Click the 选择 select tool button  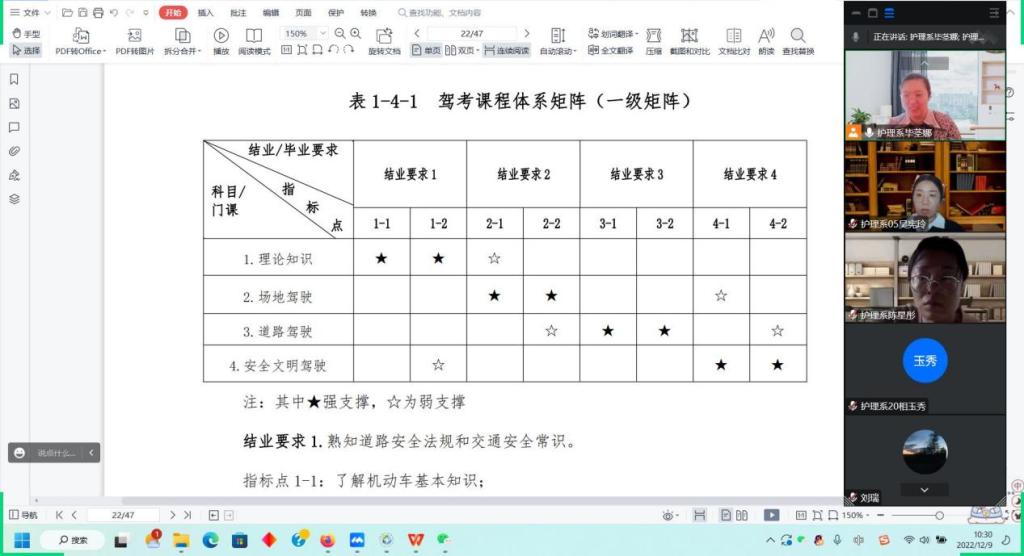coord(26,51)
